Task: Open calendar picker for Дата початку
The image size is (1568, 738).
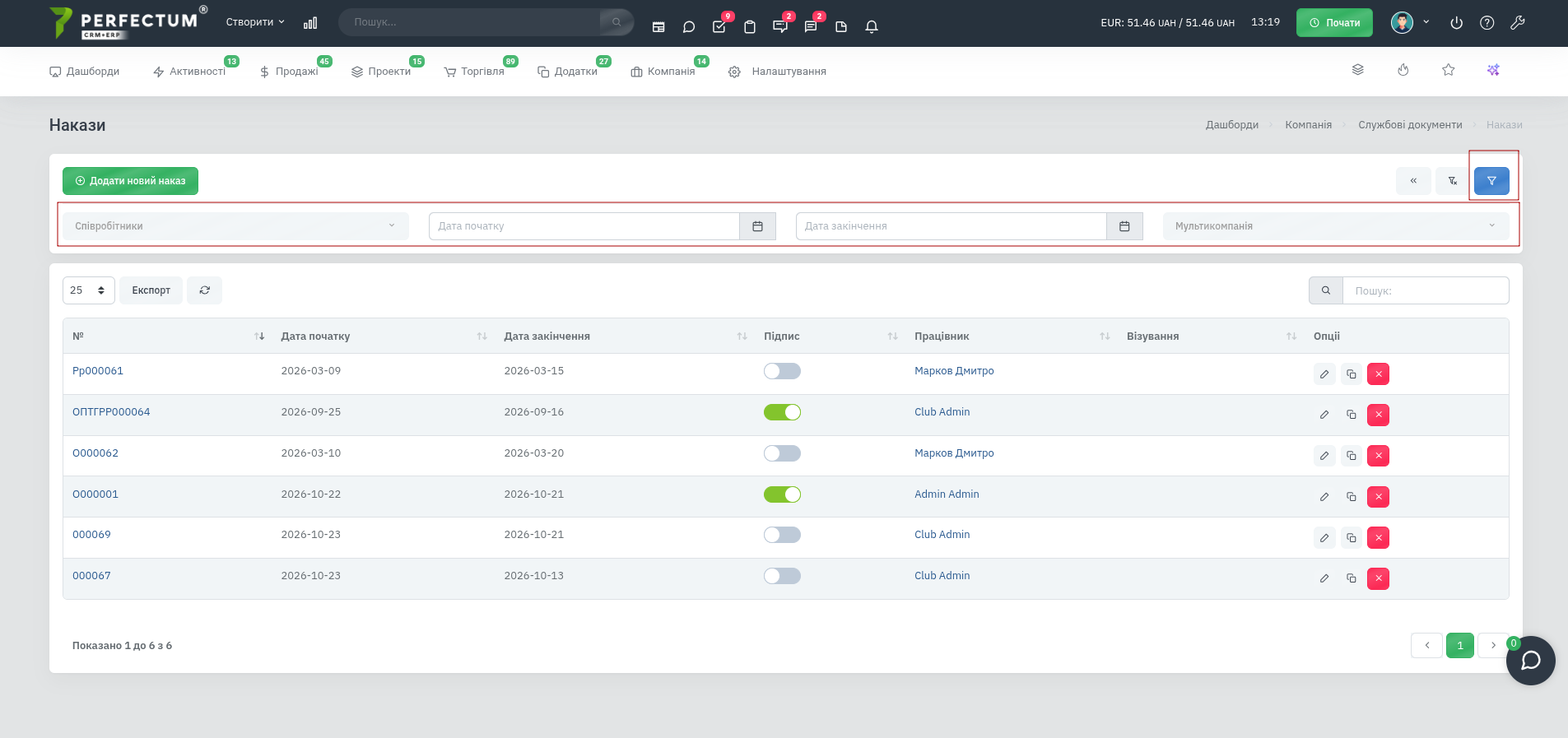Action: click(758, 226)
